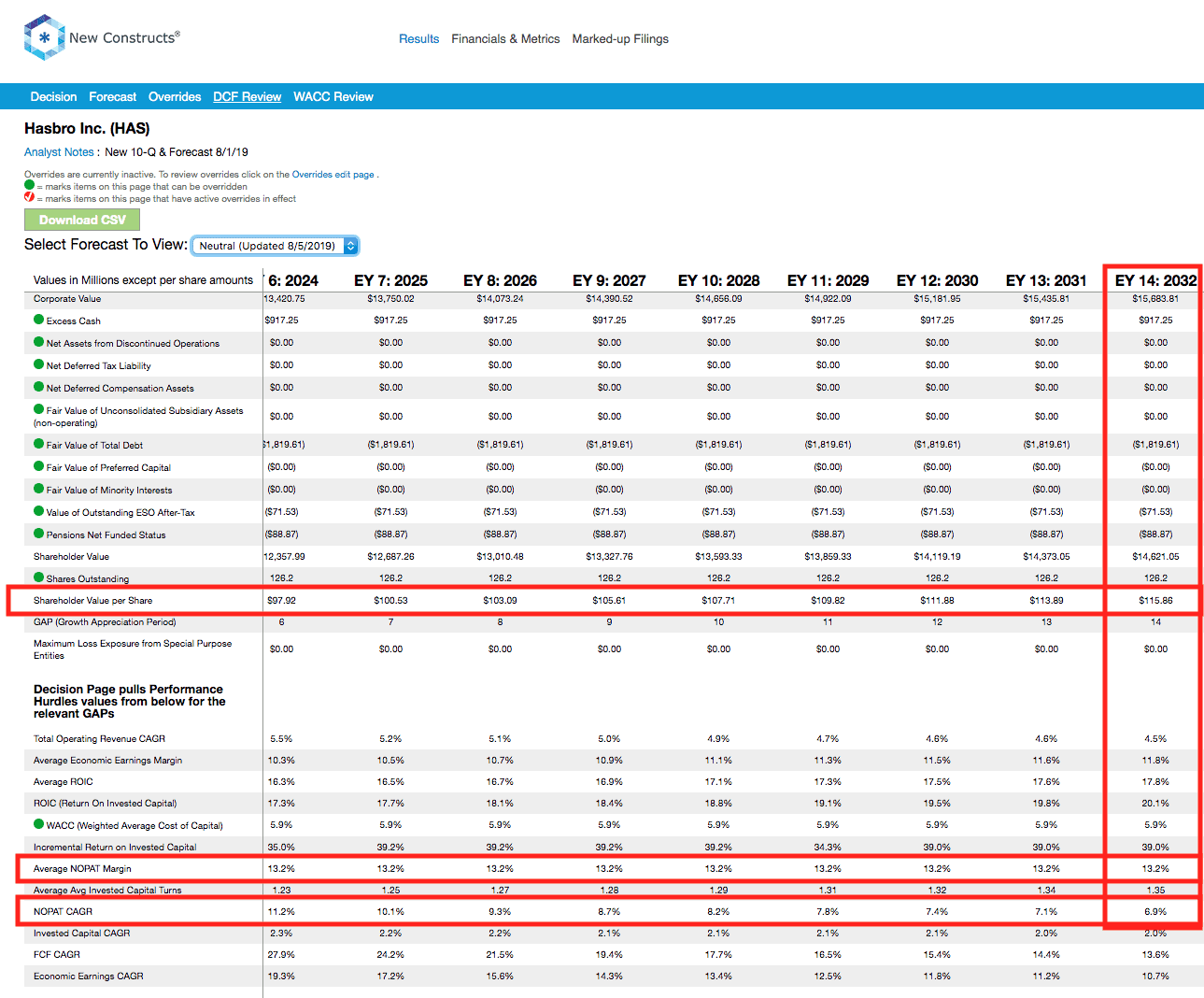This screenshot has height=998, width=1204.
Task: Click the red active-override legend icon
Action: [x=30, y=197]
